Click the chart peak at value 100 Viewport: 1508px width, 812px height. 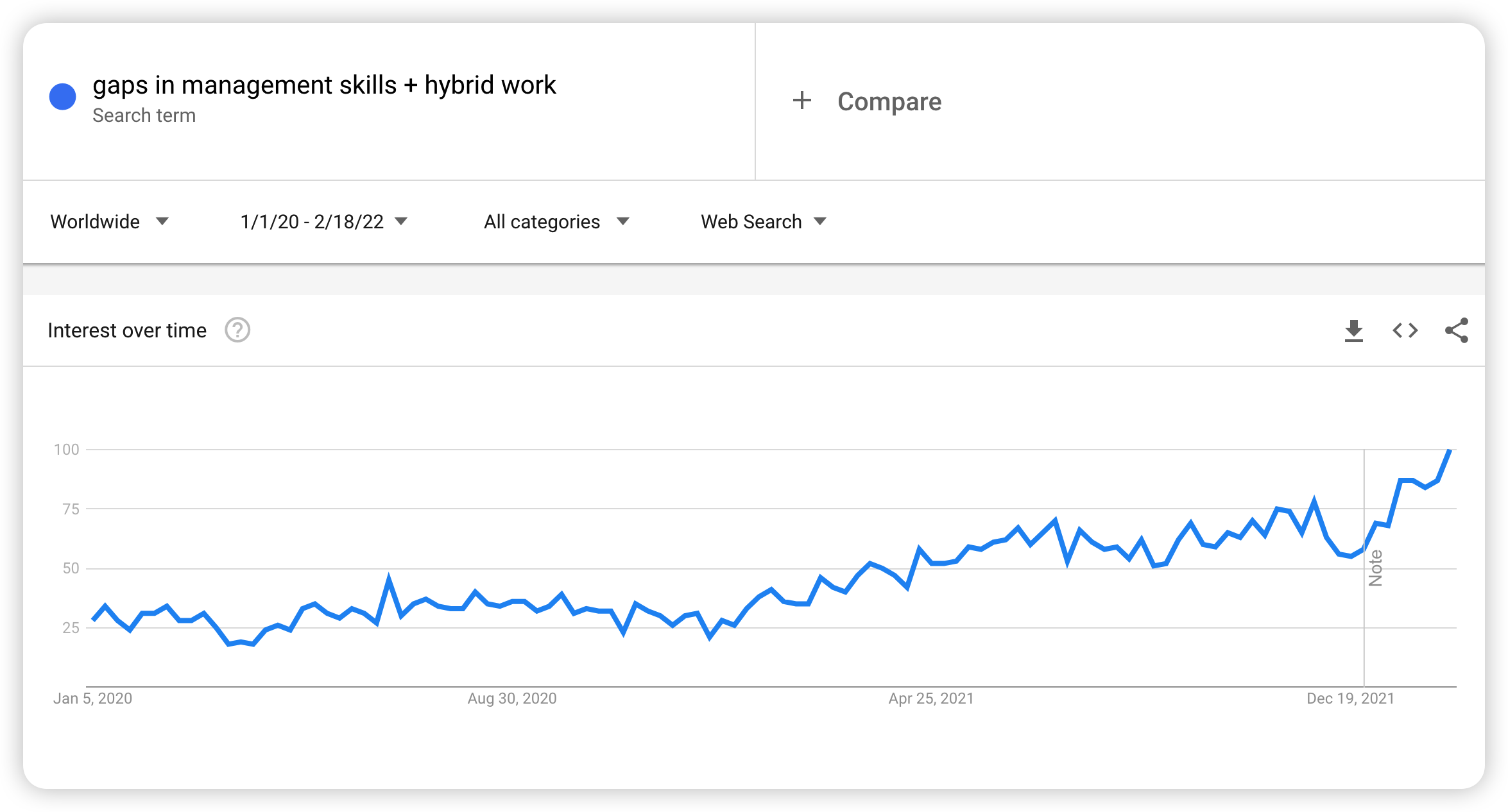(x=1449, y=451)
